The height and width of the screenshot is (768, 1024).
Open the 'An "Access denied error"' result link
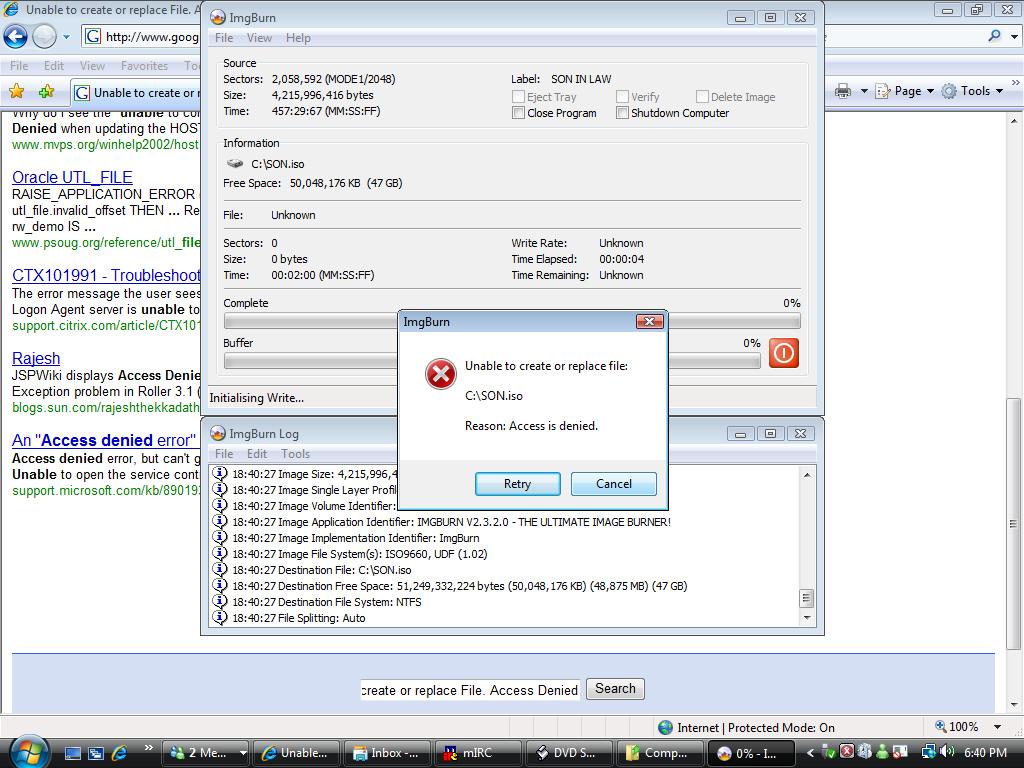104,440
